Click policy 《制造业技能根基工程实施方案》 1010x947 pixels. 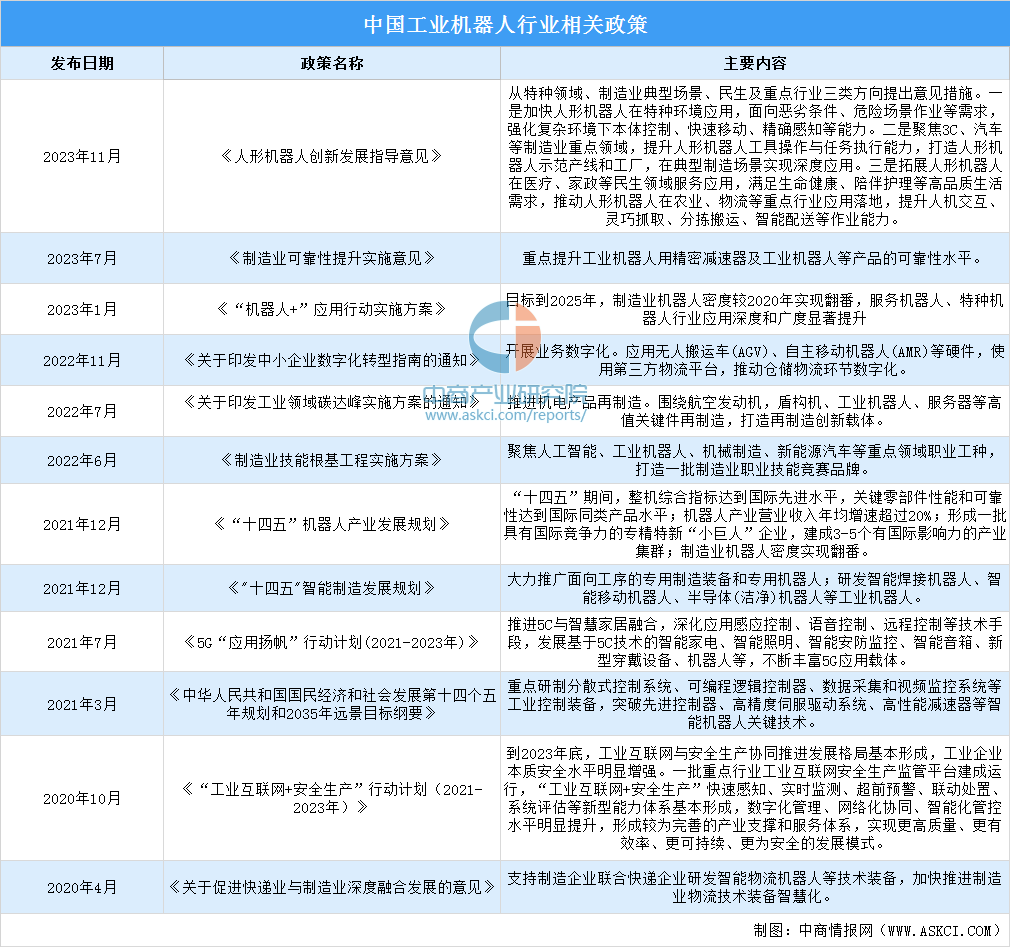[x=331, y=460]
